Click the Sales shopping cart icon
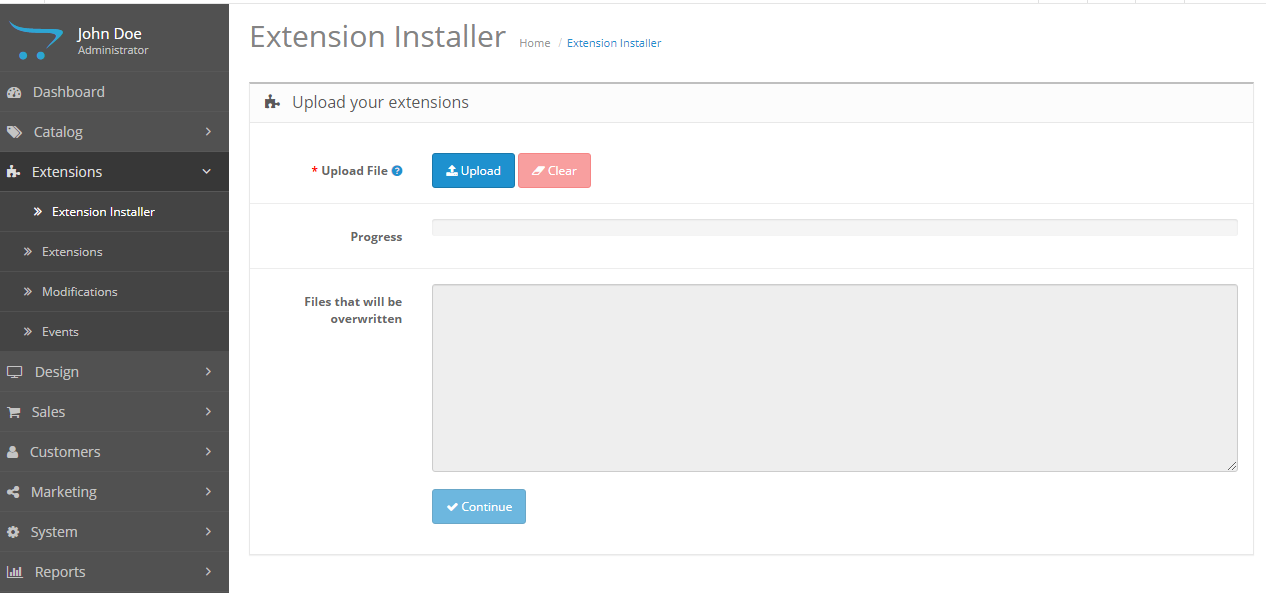This screenshot has height=593, width=1266. tap(14, 412)
